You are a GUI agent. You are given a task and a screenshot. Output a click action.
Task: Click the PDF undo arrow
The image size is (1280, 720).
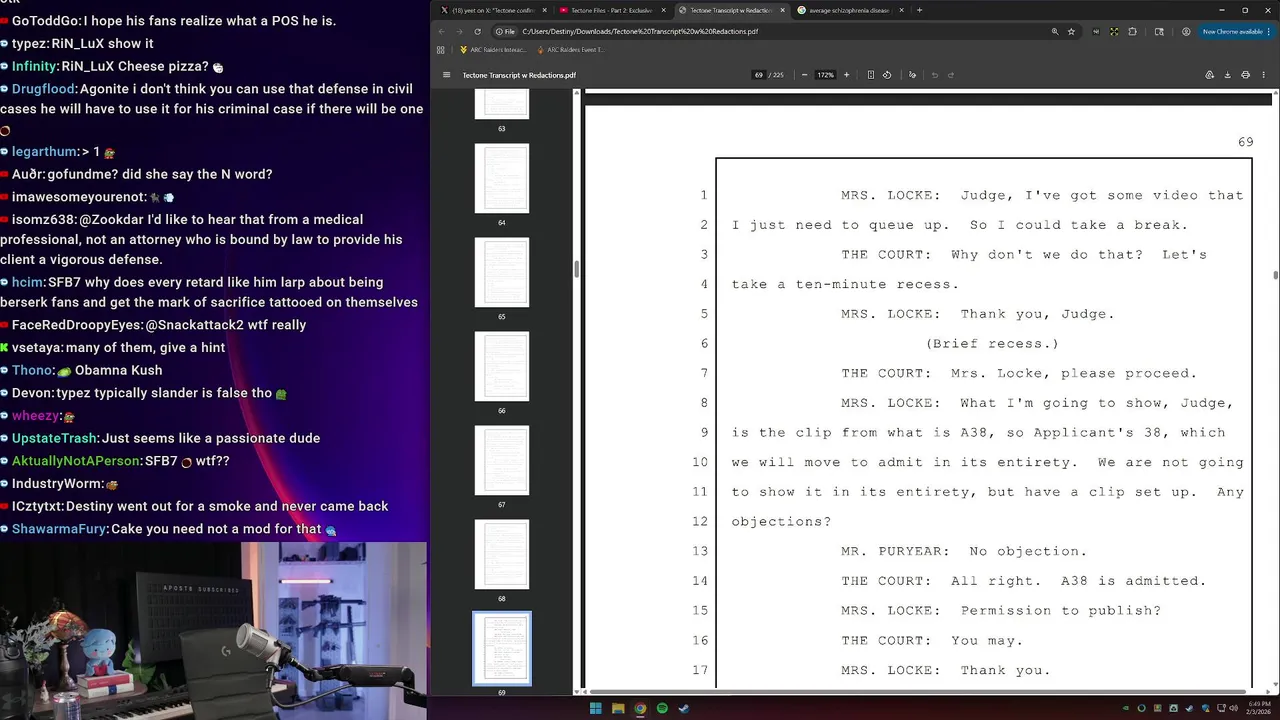934,75
